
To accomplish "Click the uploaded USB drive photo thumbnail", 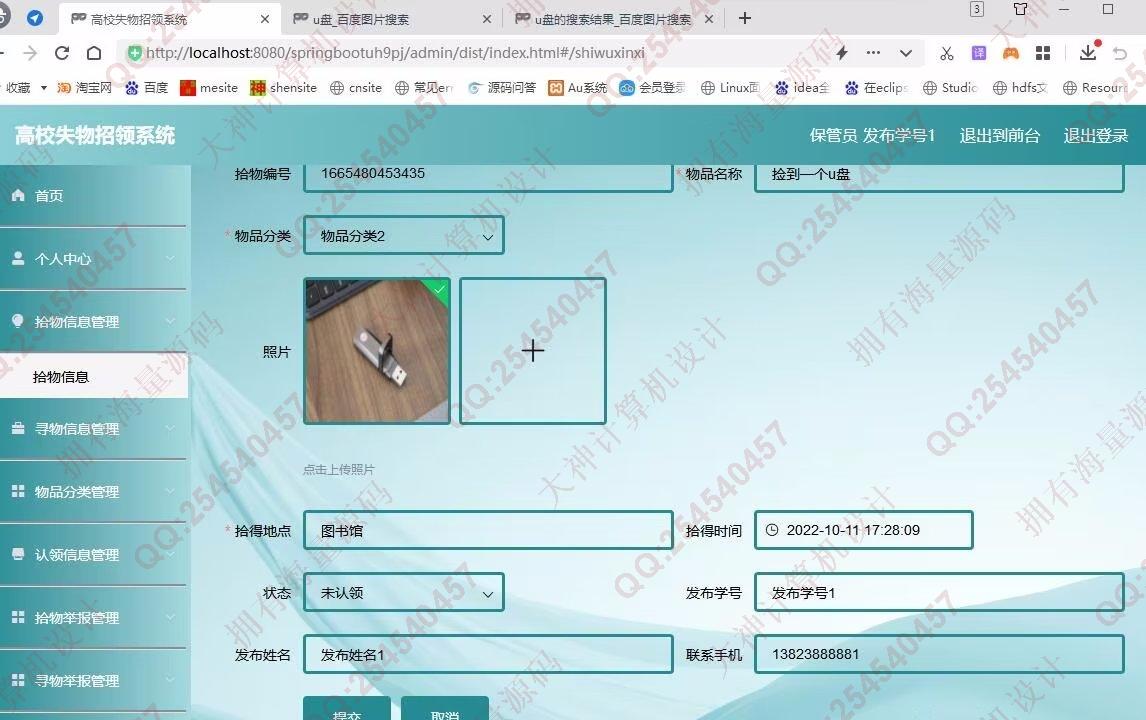I will click(377, 351).
